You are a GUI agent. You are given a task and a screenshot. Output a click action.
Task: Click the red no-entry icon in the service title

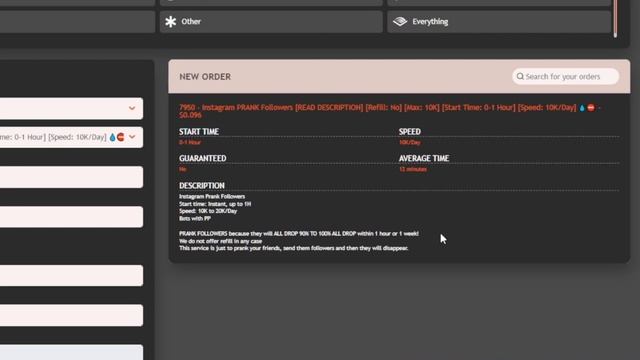591,108
